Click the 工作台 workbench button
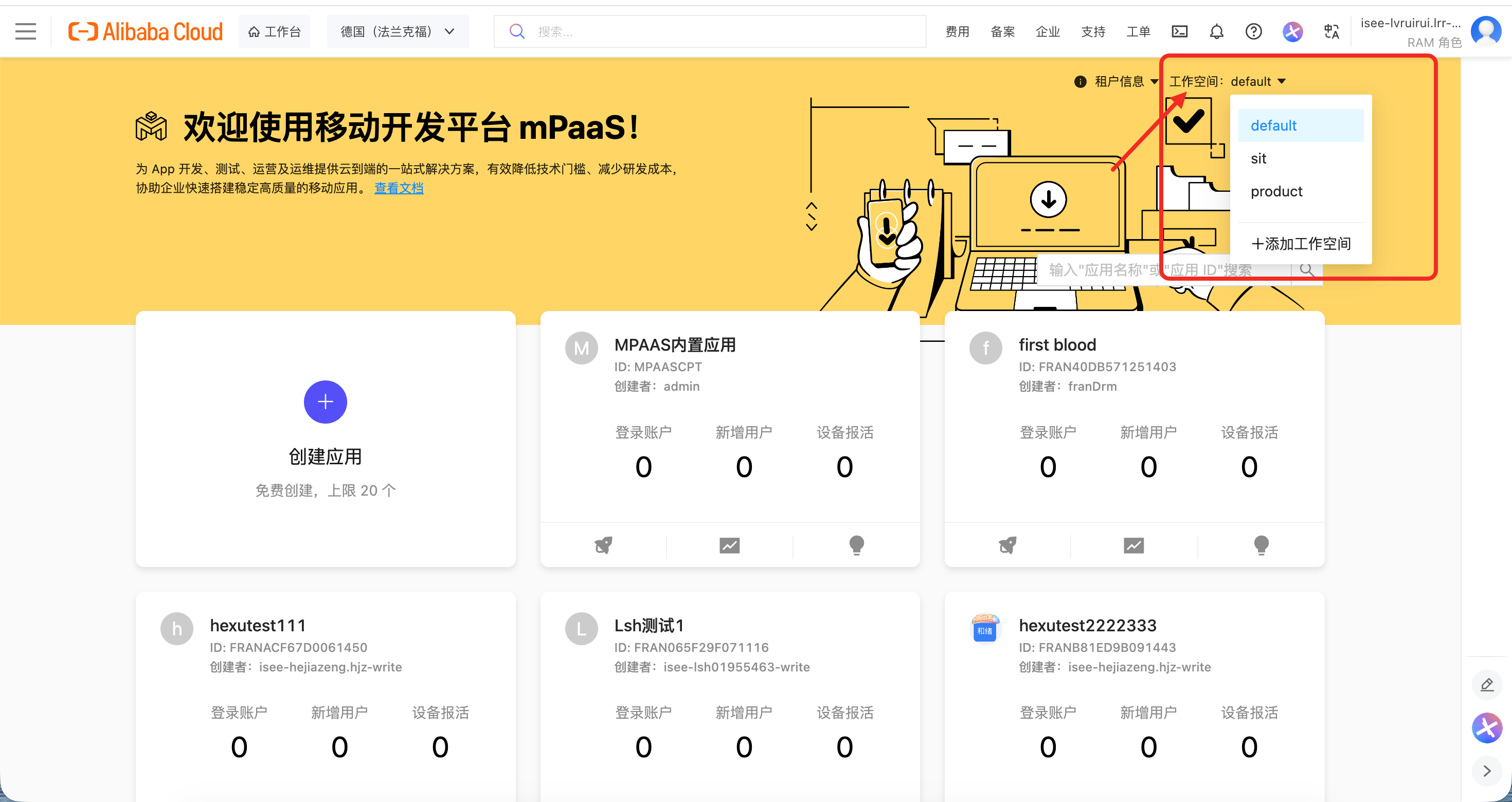 [274, 31]
